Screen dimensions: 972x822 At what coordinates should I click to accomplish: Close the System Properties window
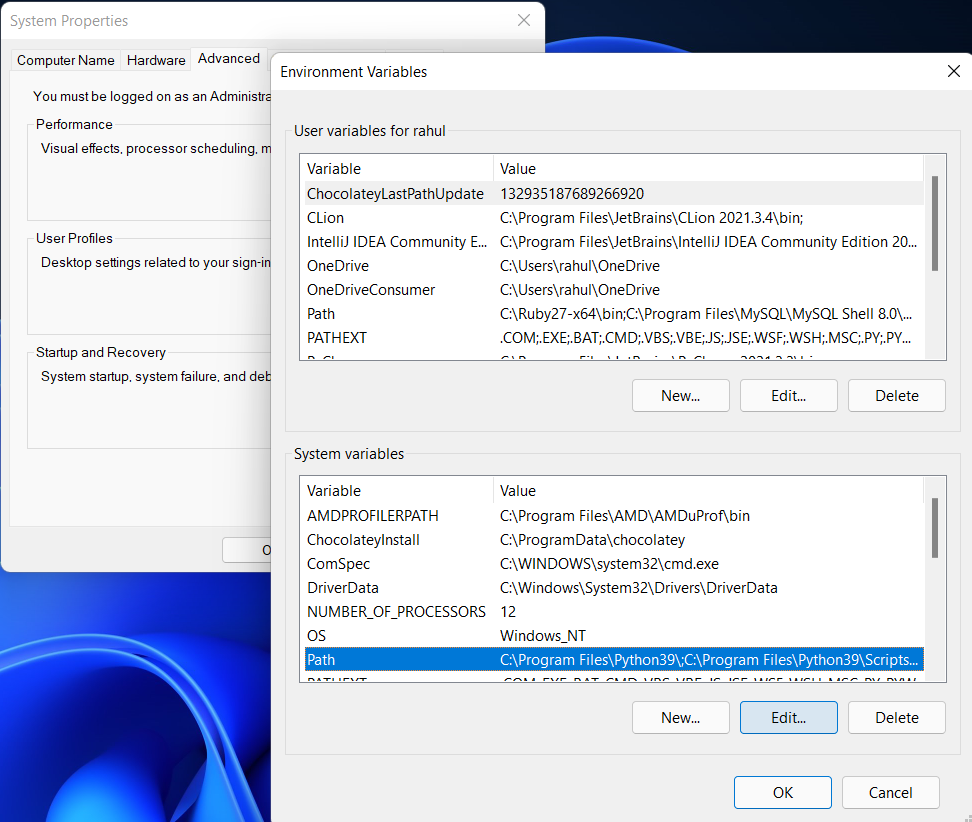point(523,20)
